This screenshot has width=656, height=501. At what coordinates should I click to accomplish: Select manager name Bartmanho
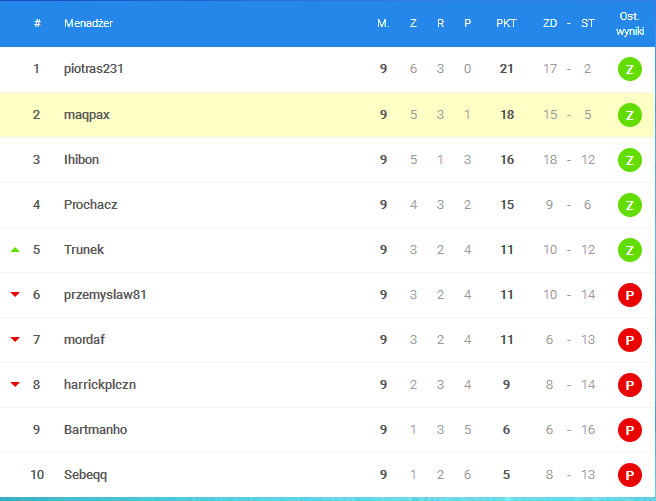95,429
